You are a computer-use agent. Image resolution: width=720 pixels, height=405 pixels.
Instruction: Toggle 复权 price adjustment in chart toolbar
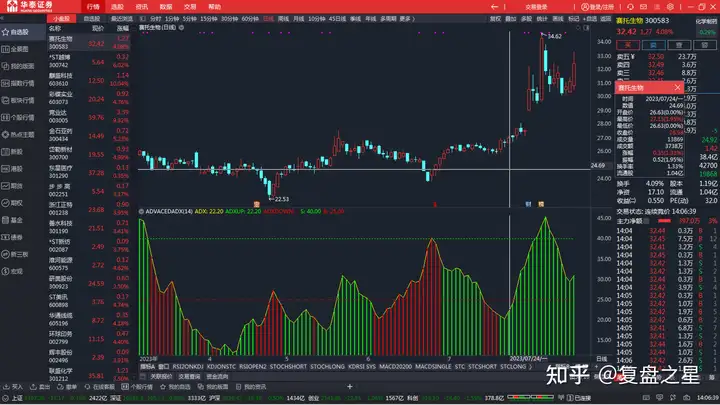click(495, 19)
